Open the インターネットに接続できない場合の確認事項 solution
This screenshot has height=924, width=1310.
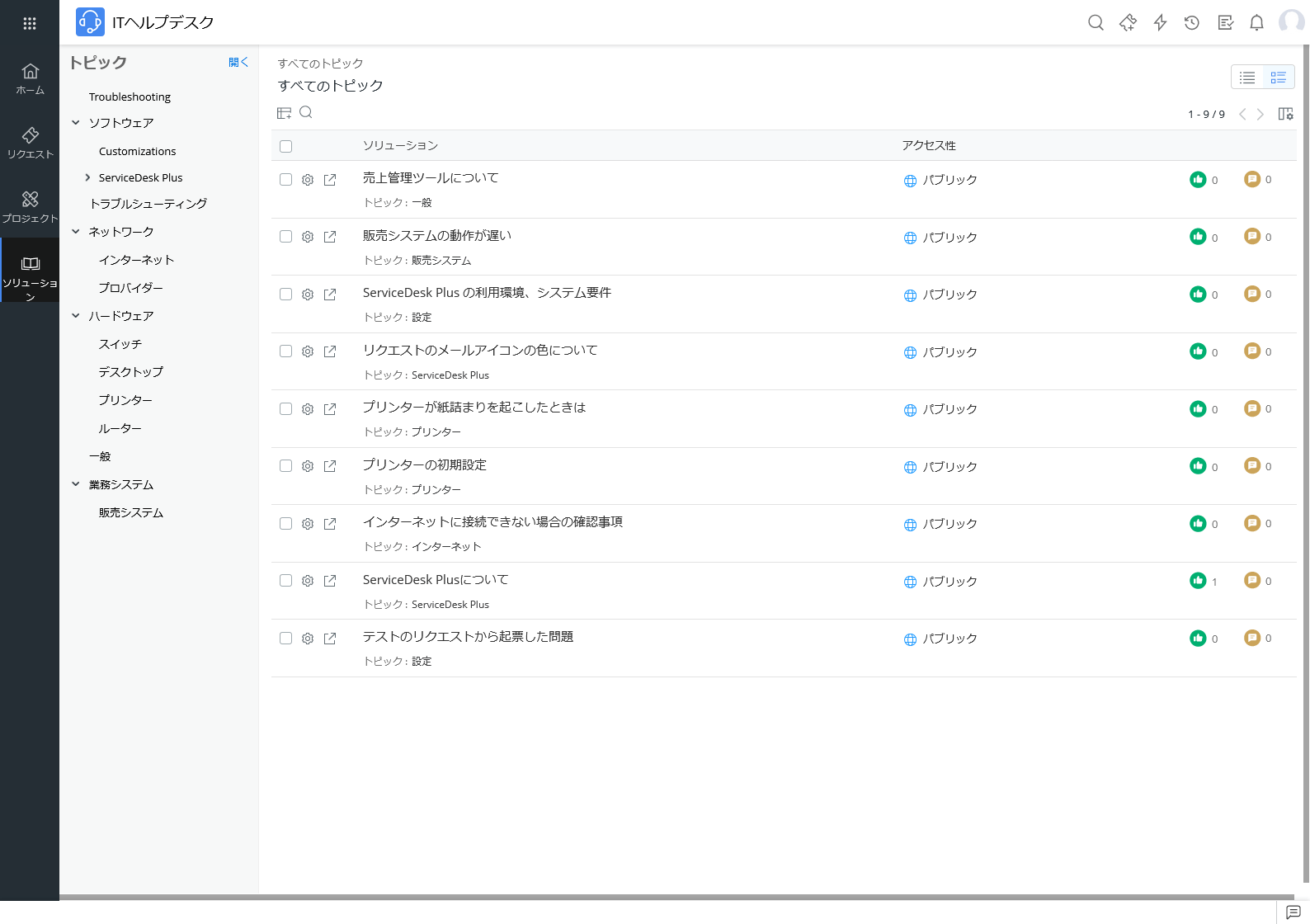492,522
